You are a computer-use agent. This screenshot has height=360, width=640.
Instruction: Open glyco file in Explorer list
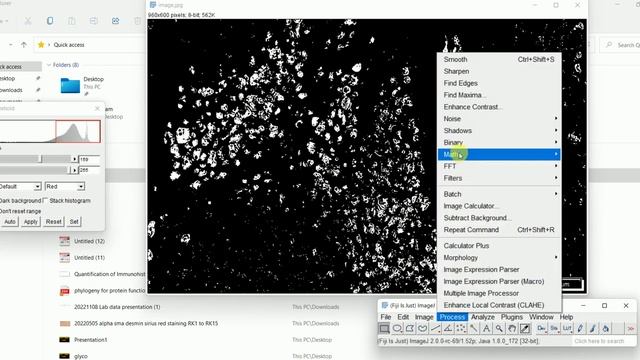pos(81,356)
